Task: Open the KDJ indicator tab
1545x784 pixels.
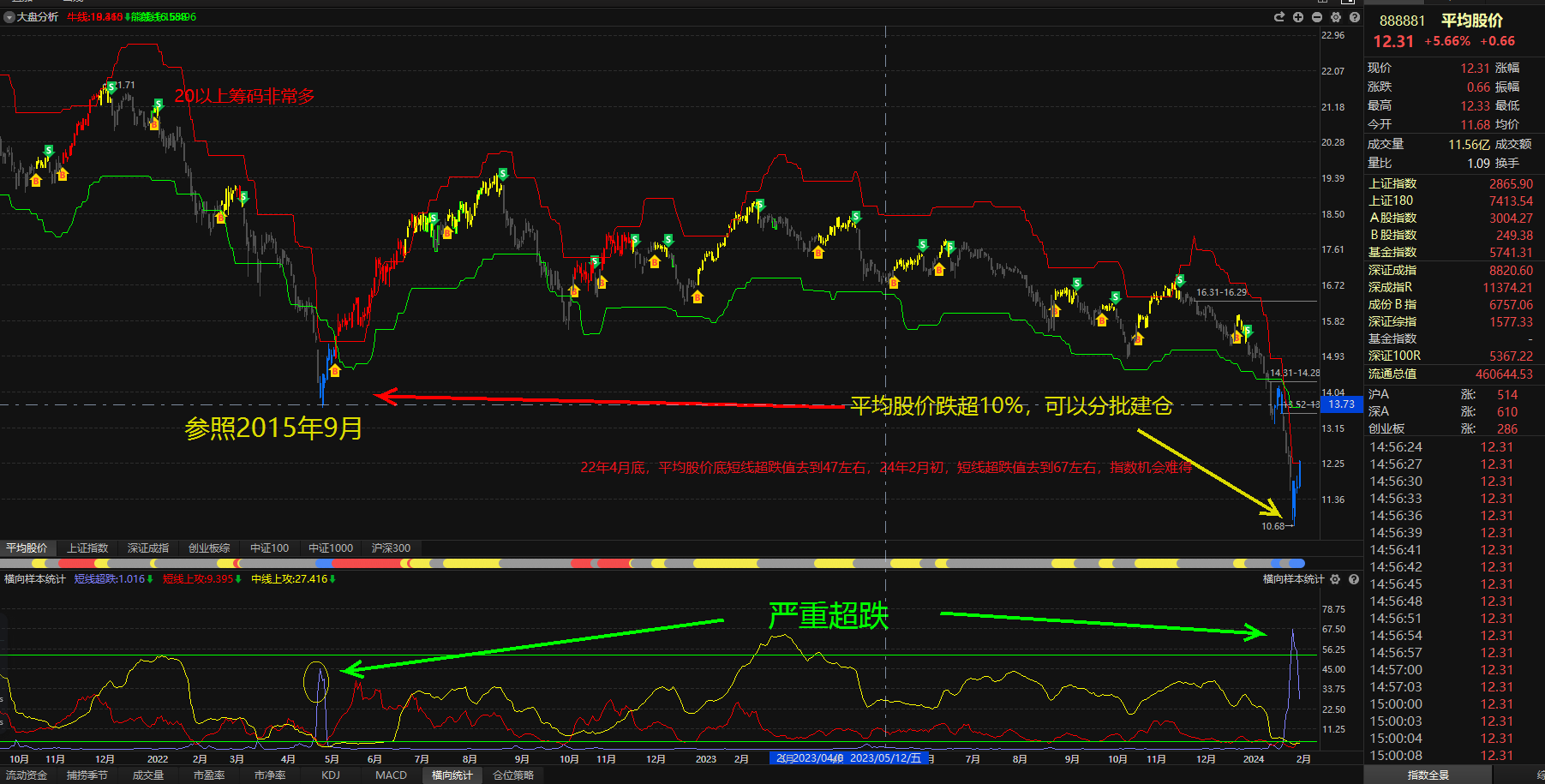Action: [x=331, y=775]
